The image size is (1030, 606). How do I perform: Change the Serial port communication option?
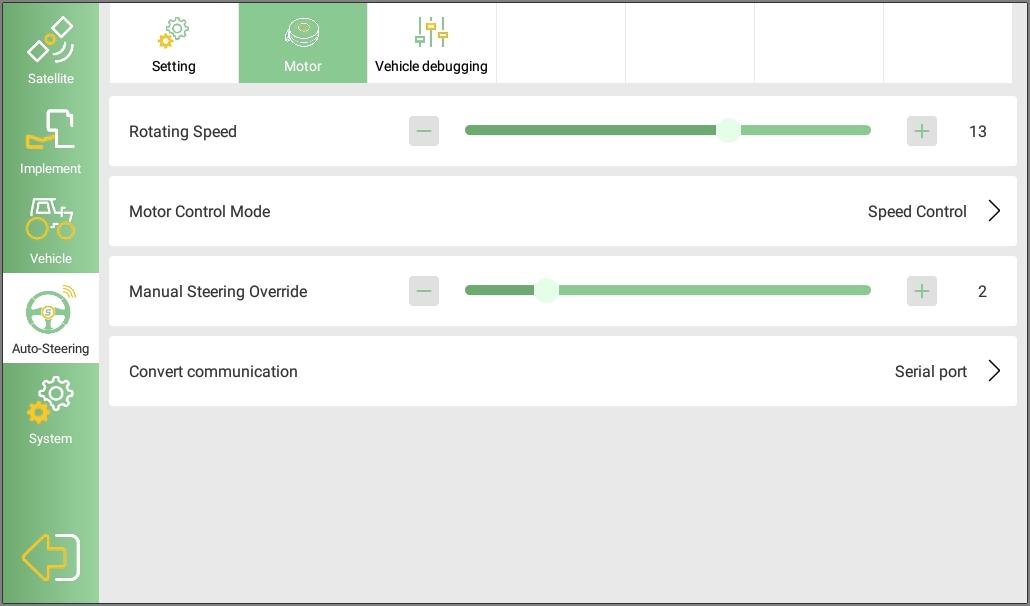[930, 372]
